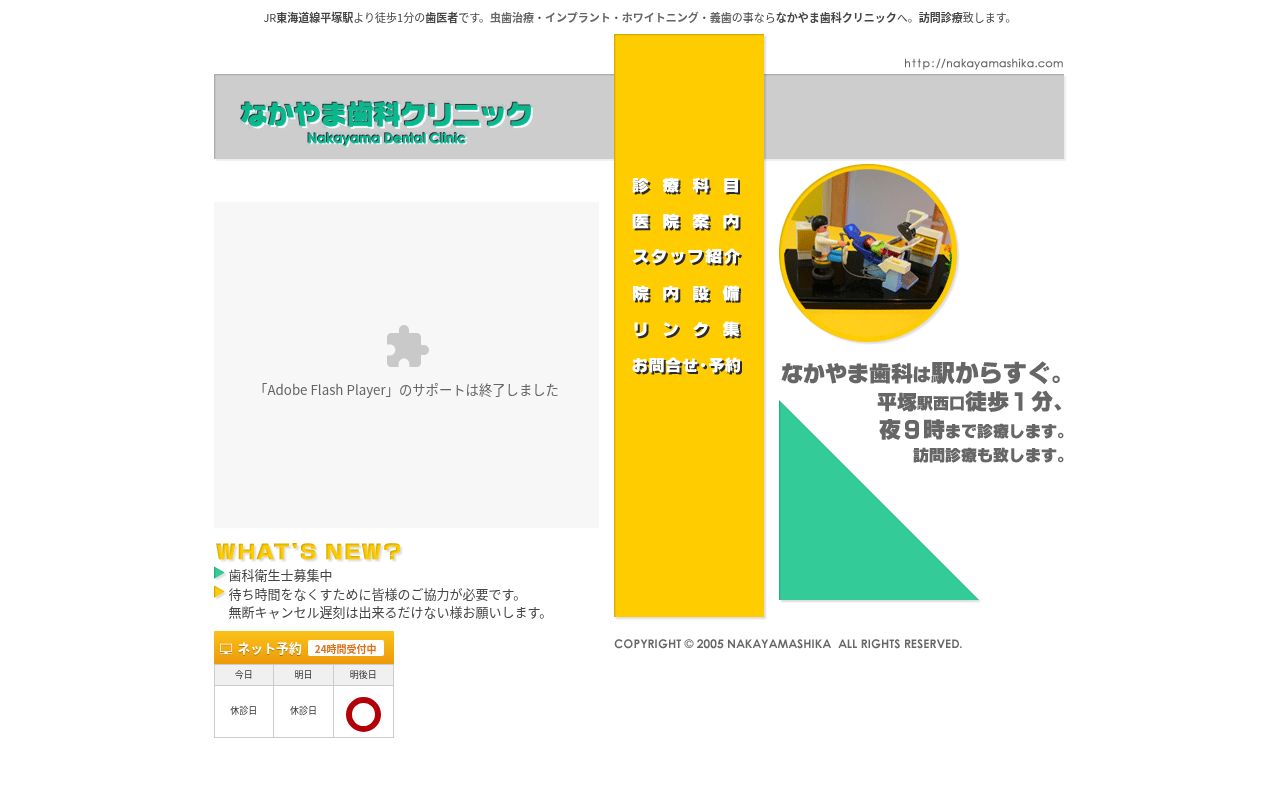This screenshot has width=1280, height=800.
Task: Click the 無断キャンセル遅刻 notice line
Action: point(388,612)
